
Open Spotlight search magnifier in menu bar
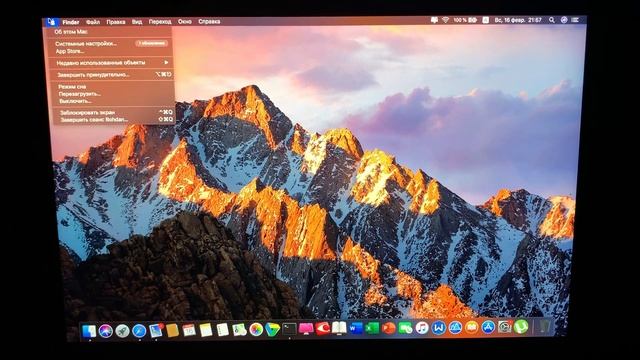coord(552,20)
